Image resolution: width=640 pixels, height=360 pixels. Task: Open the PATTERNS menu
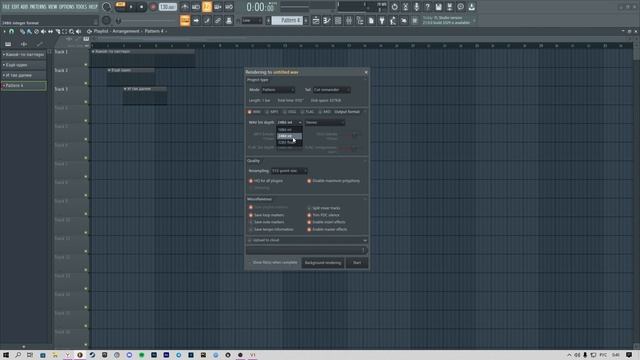point(38,7)
